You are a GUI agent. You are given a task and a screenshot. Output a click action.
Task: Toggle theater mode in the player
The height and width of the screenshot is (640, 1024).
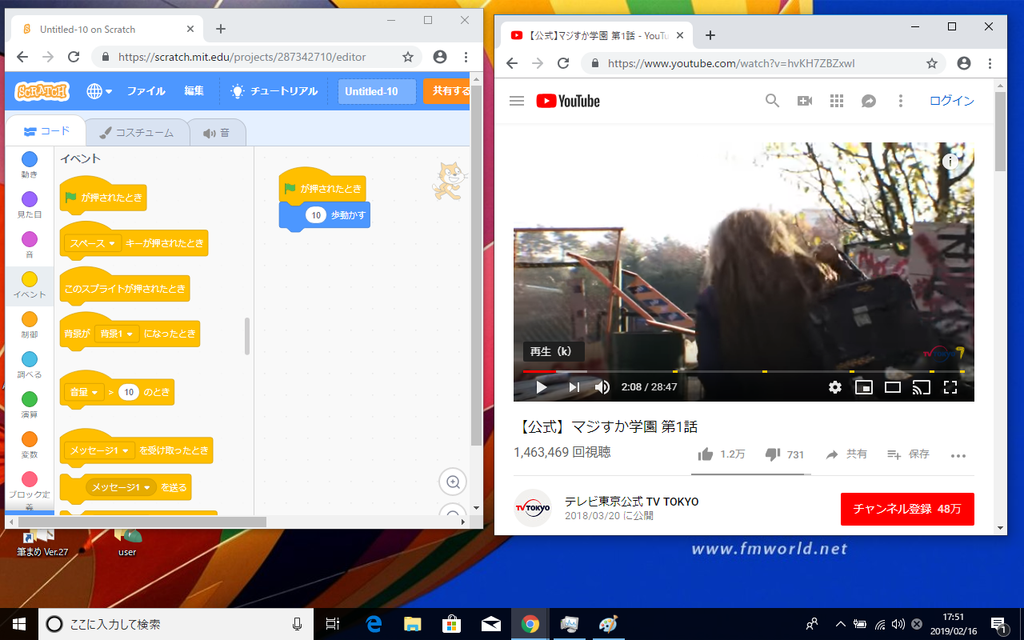[x=893, y=387]
